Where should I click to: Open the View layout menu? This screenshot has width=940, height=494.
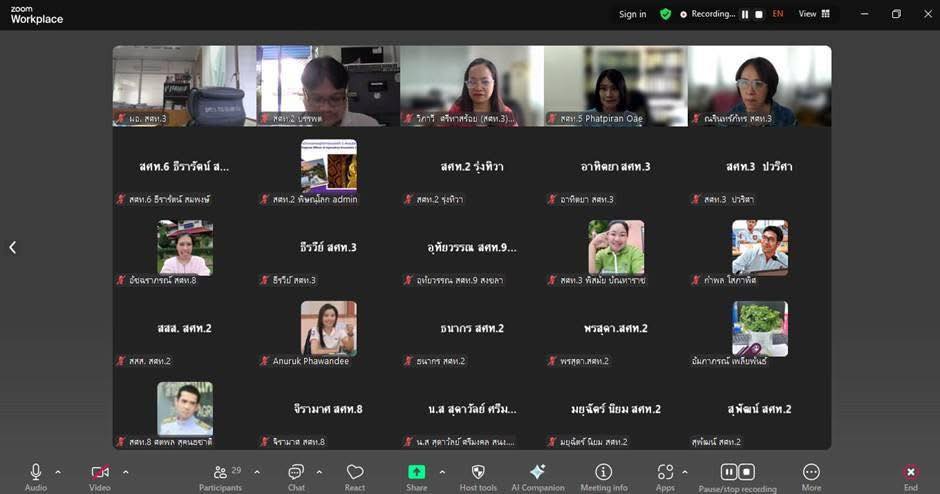tap(814, 14)
